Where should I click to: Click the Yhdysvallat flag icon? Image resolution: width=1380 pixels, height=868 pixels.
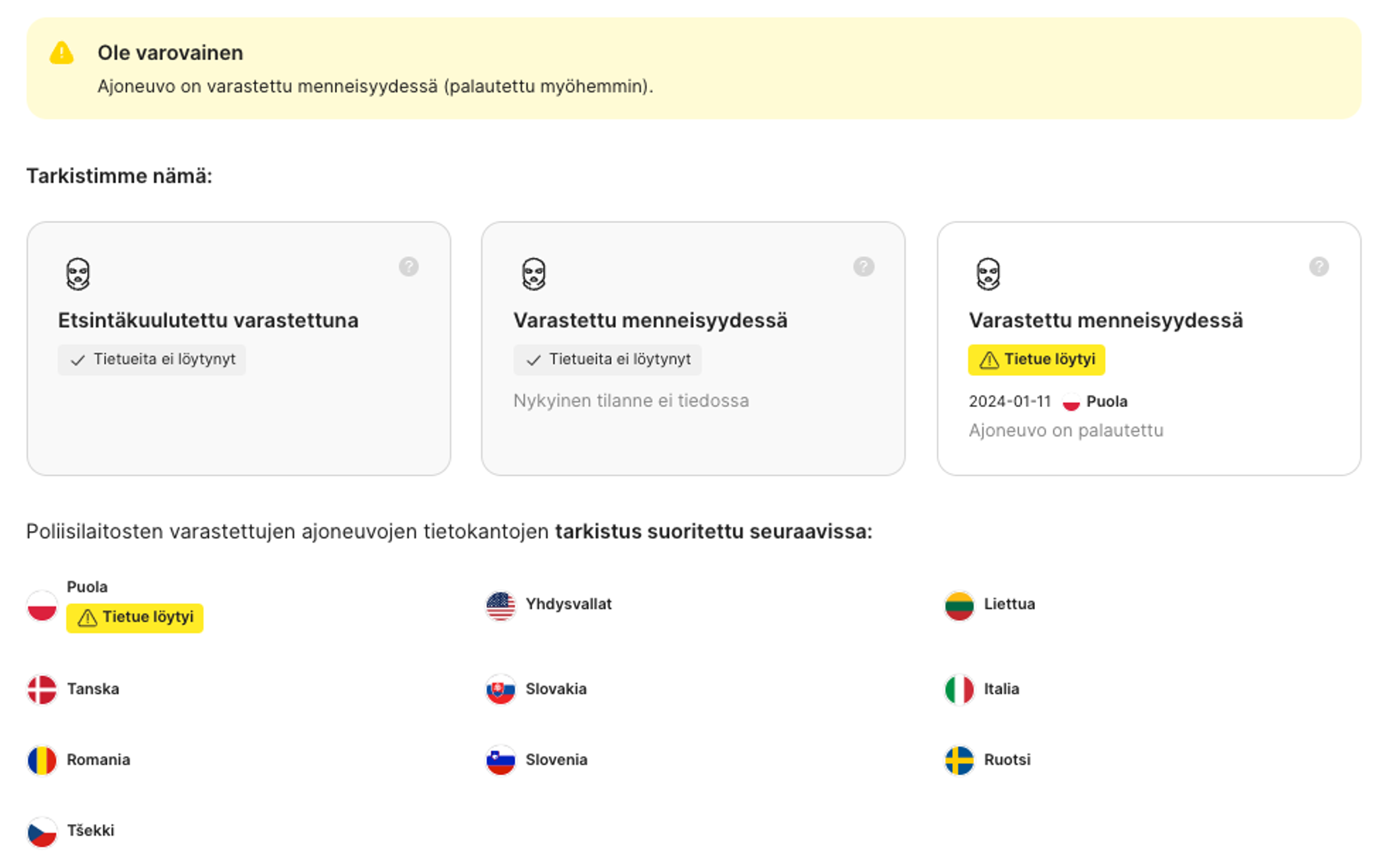(x=501, y=605)
